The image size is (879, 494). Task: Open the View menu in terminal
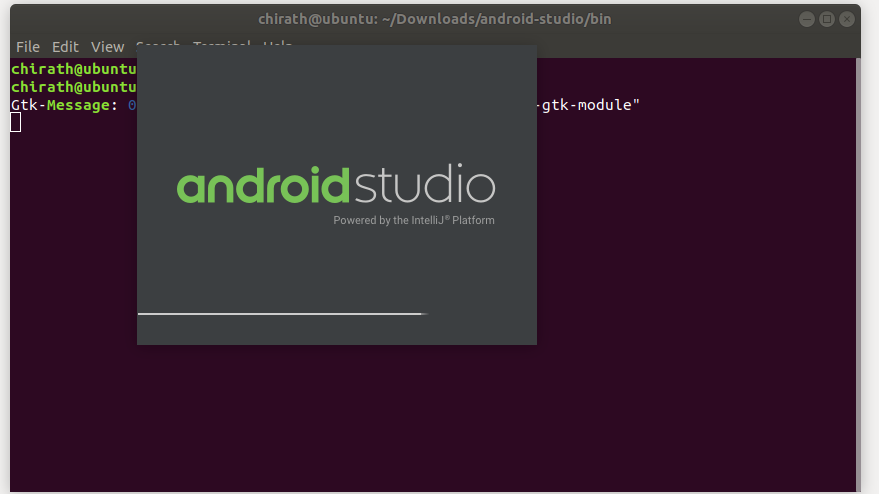(x=107, y=47)
